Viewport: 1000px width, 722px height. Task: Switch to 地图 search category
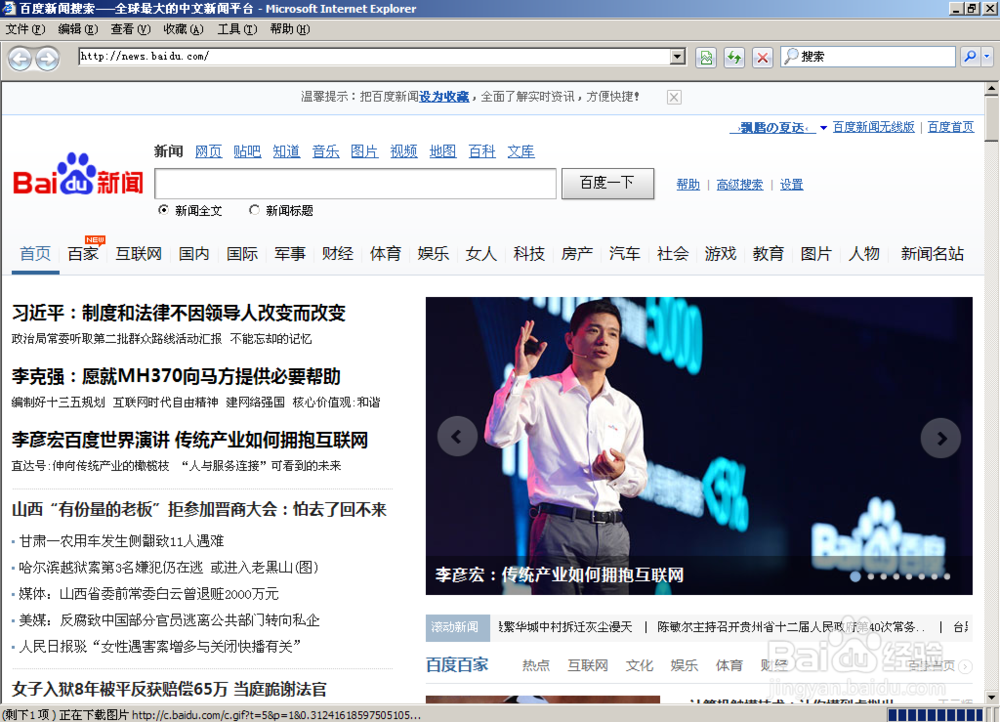(x=443, y=151)
